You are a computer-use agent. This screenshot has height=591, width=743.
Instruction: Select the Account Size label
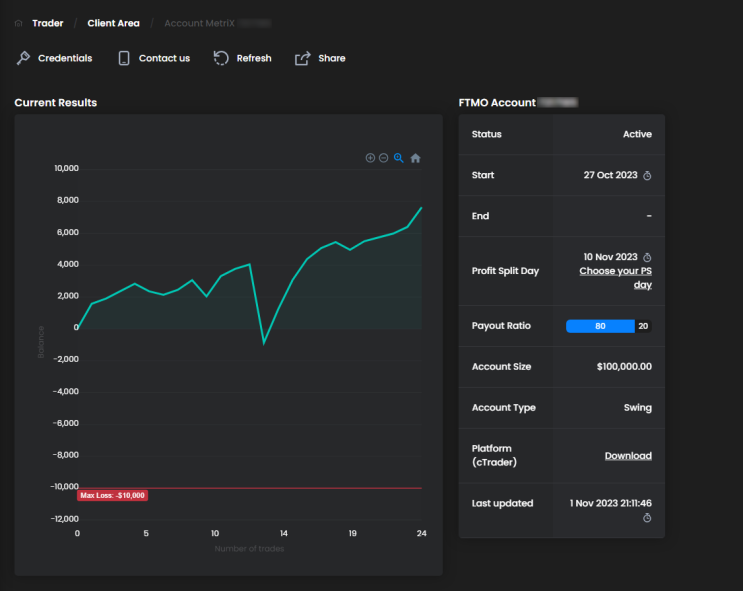(x=501, y=366)
